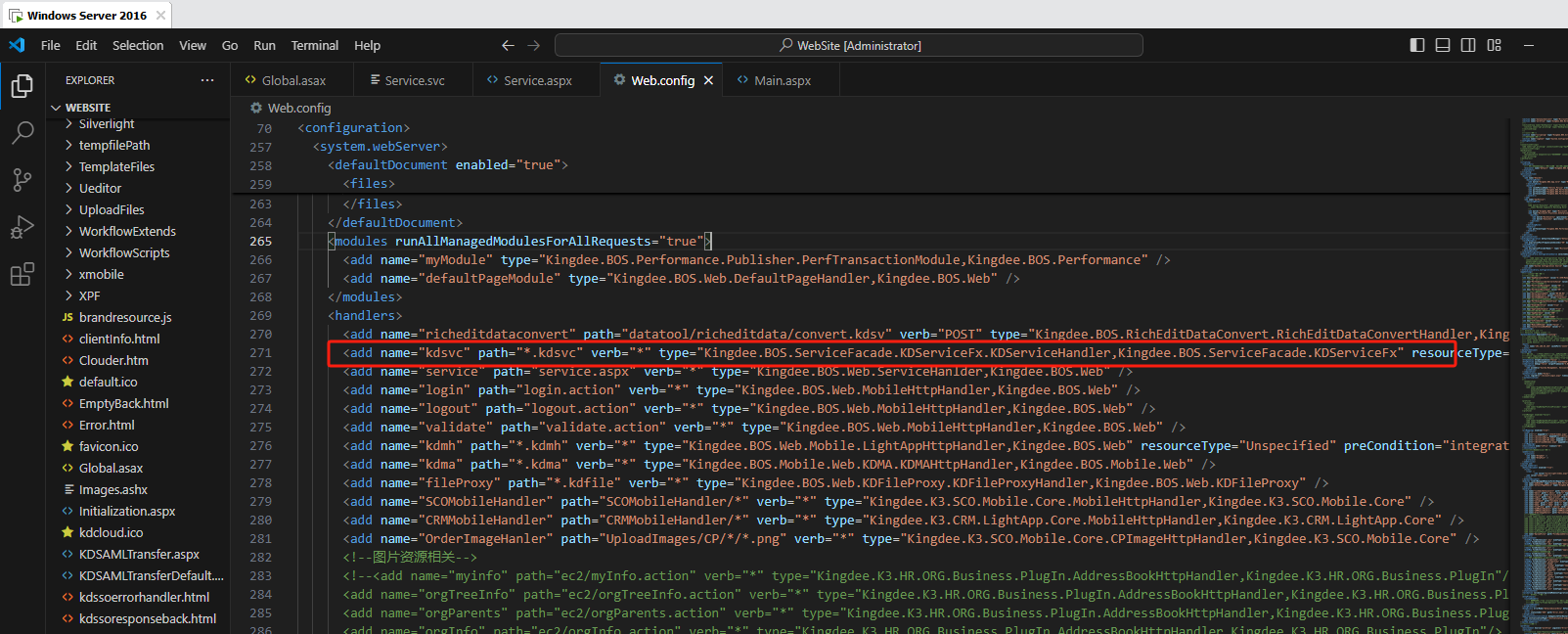The width and height of the screenshot is (1568, 634).
Task: Expand the Silverlight folder
Action: coord(68,123)
